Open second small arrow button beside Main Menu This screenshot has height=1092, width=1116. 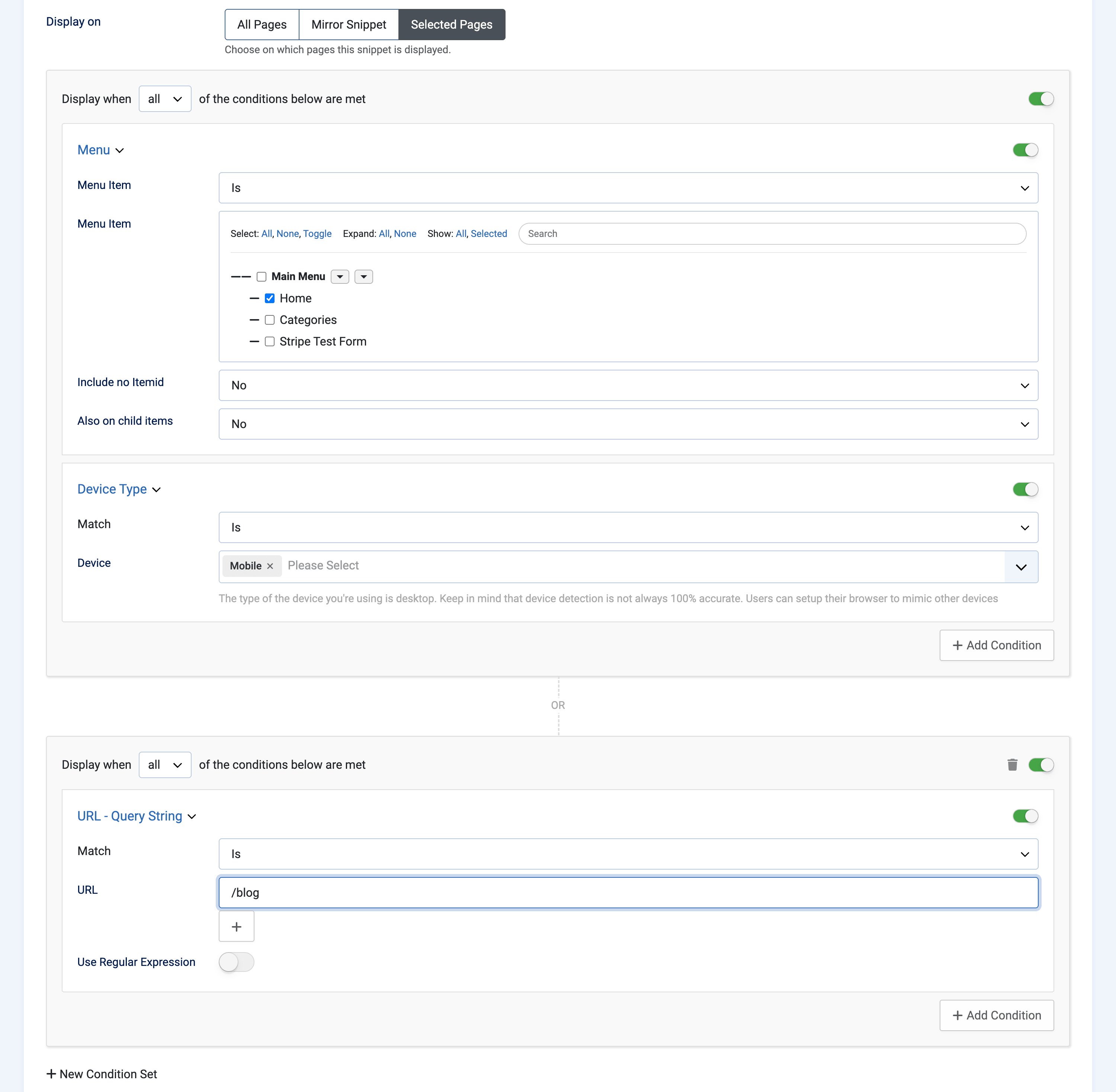[363, 277]
